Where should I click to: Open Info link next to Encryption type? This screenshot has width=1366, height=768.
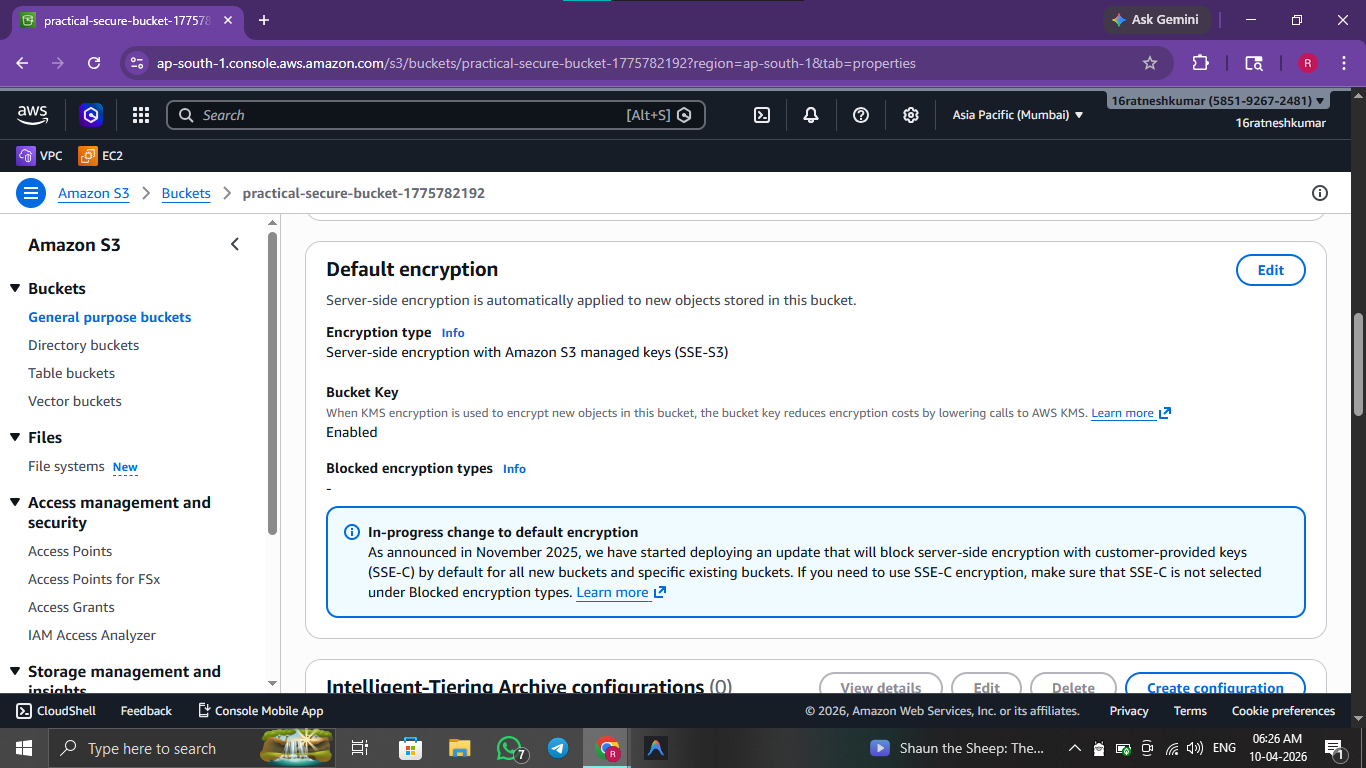pyautogui.click(x=453, y=333)
